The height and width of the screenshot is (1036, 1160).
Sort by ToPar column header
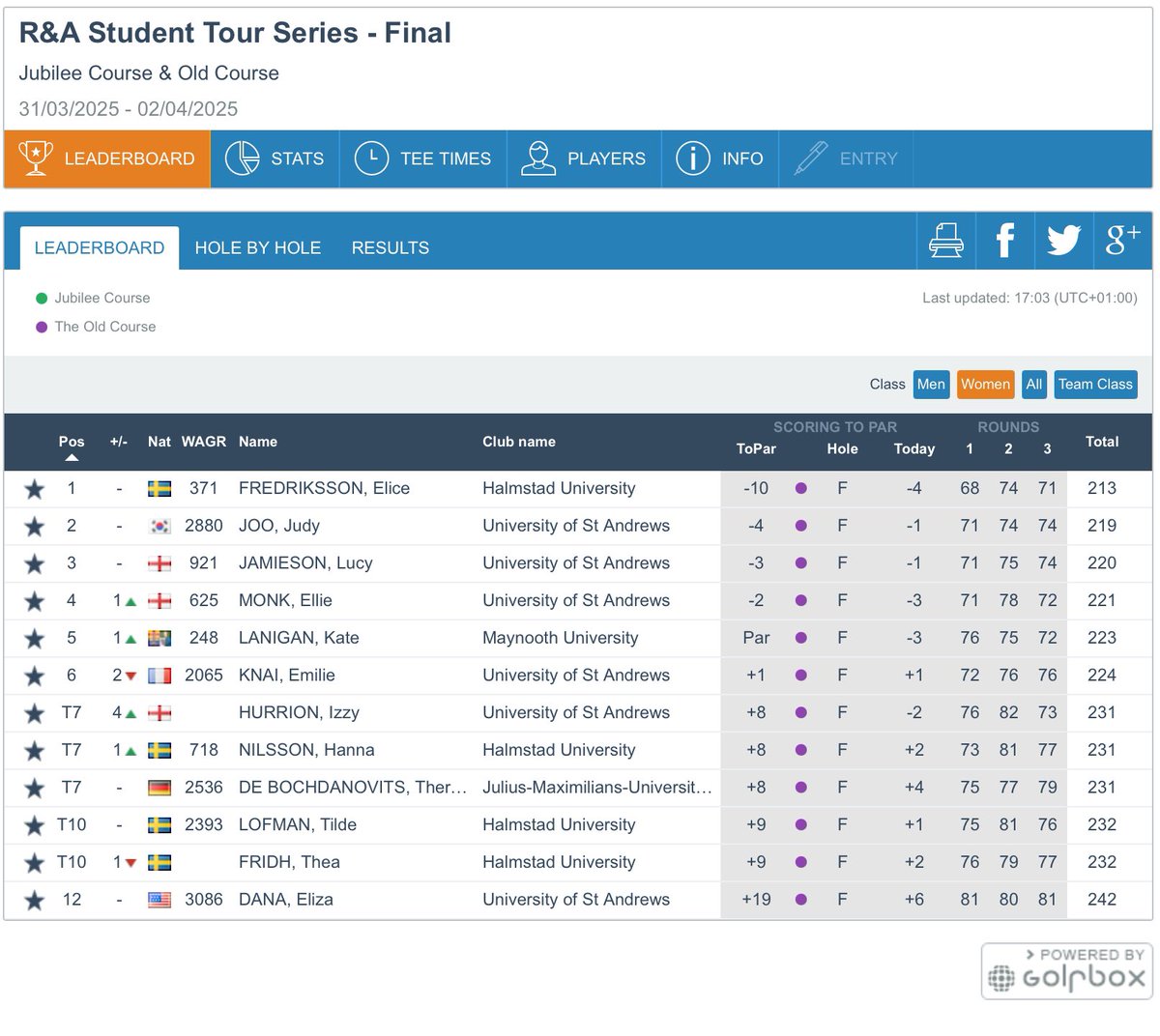(756, 448)
